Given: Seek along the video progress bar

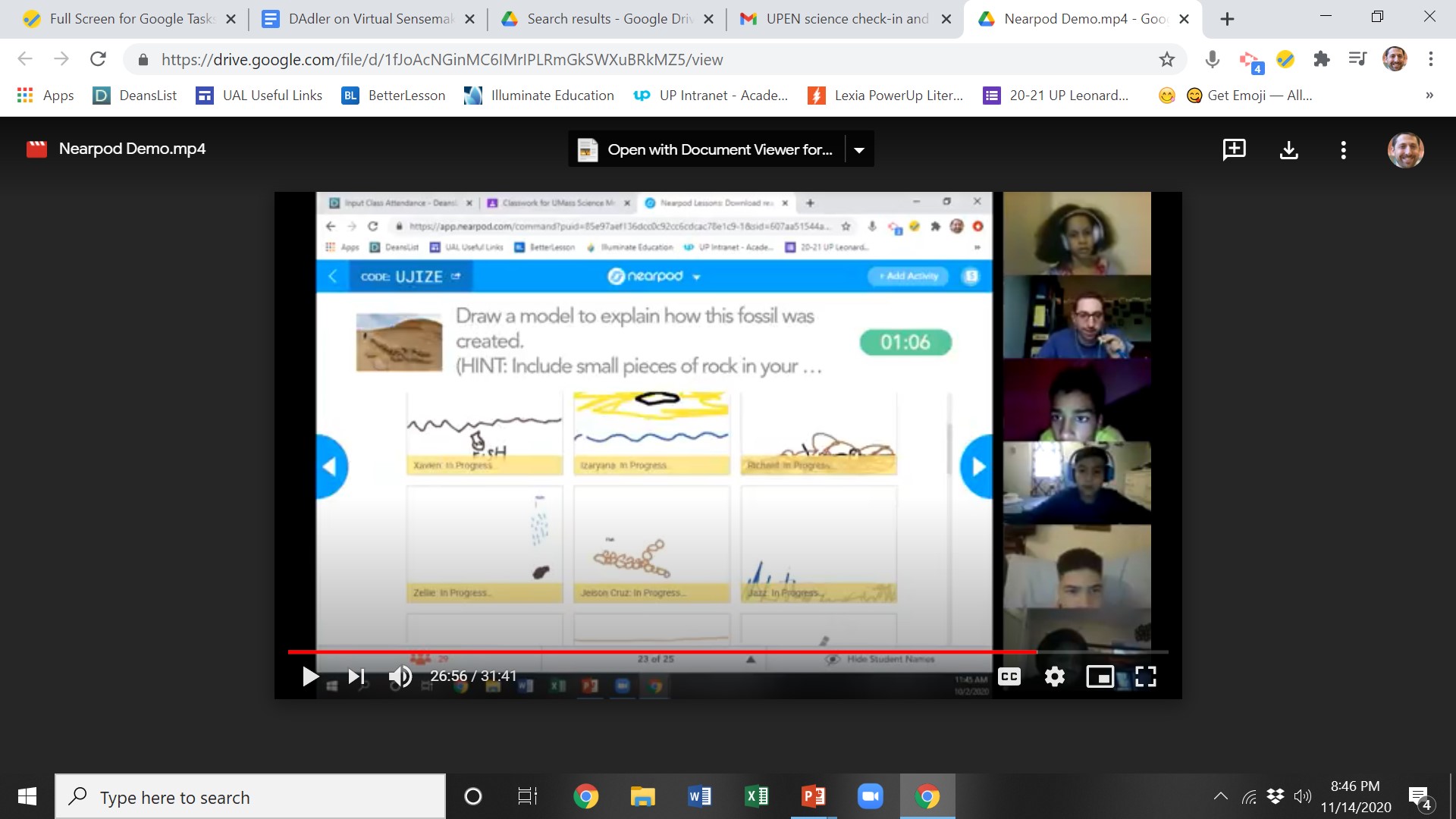Looking at the screenshot, I should pyautogui.click(x=728, y=651).
